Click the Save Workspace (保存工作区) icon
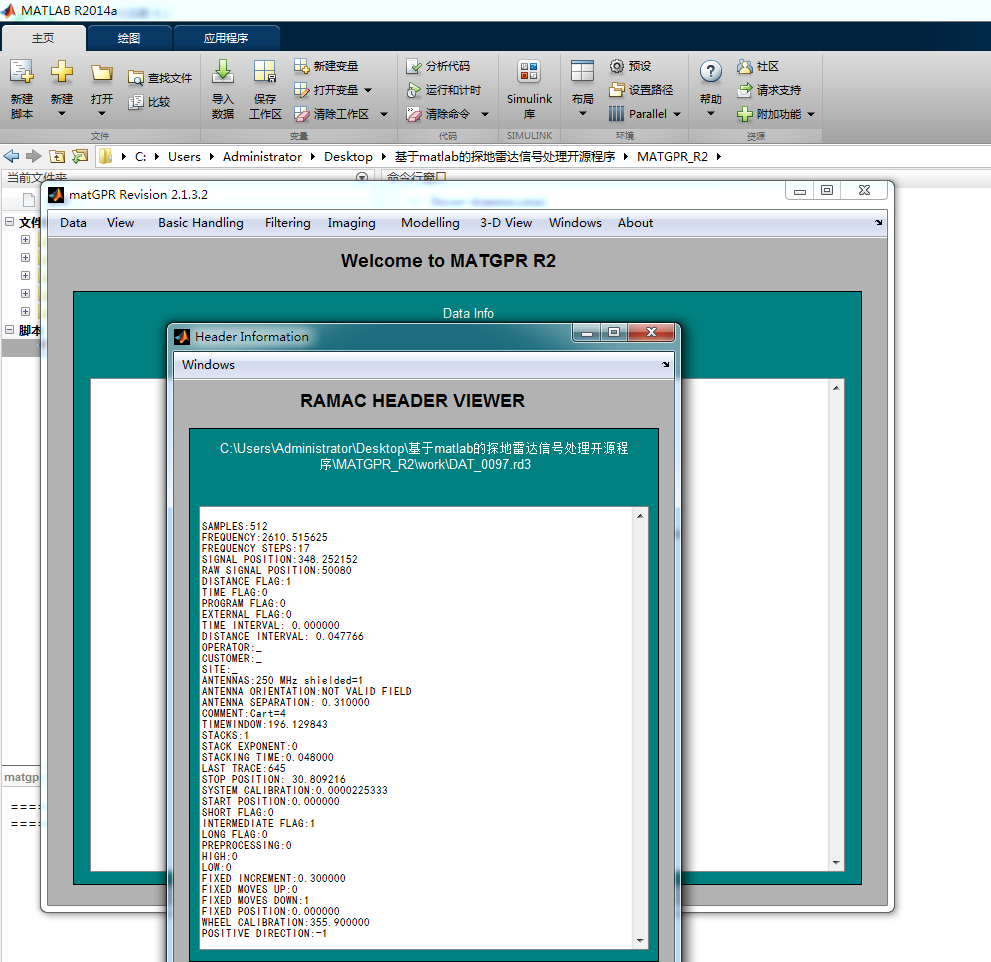The height and width of the screenshot is (962, 991). (x=264, y=71)
